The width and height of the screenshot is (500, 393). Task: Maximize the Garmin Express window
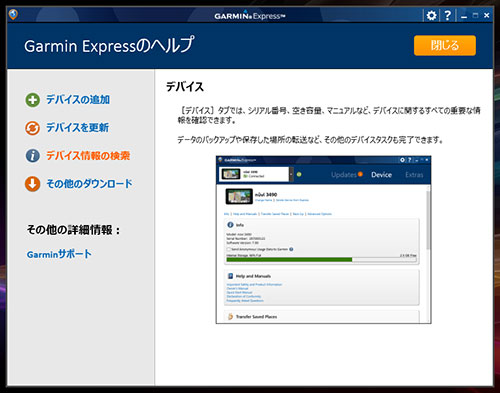click(x=475, y=15)
